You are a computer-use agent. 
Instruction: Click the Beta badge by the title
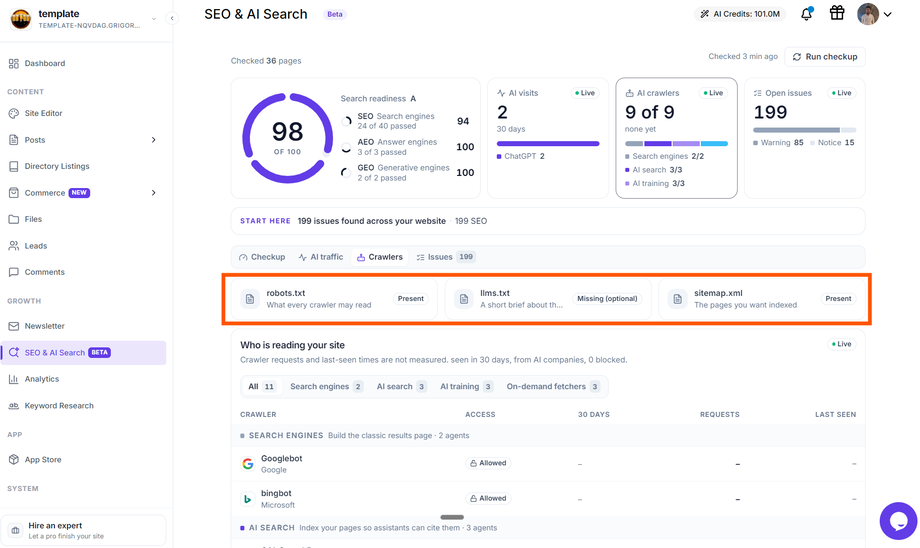coord(334,14)
